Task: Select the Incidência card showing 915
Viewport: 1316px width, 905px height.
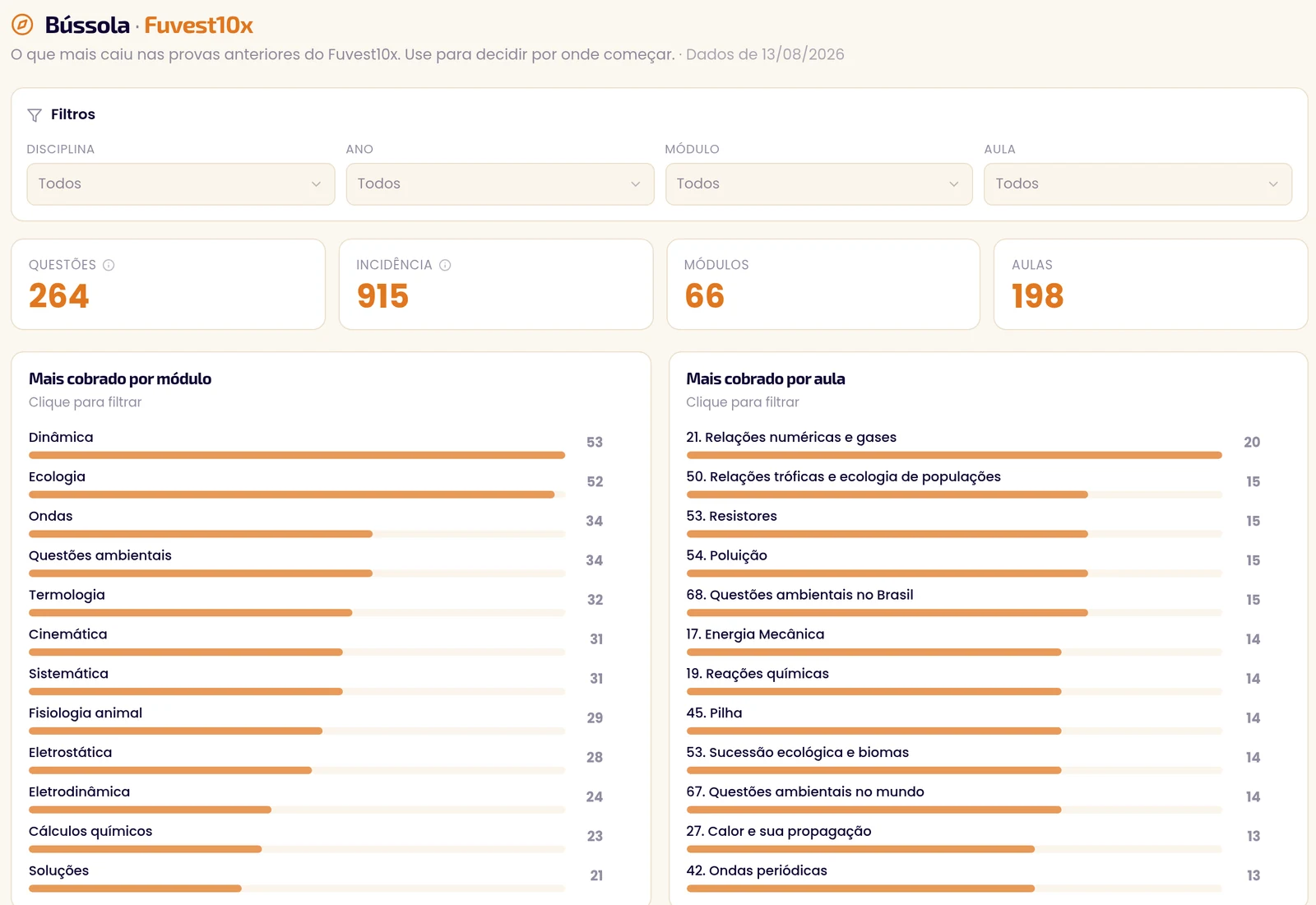Action: point(496,285)
